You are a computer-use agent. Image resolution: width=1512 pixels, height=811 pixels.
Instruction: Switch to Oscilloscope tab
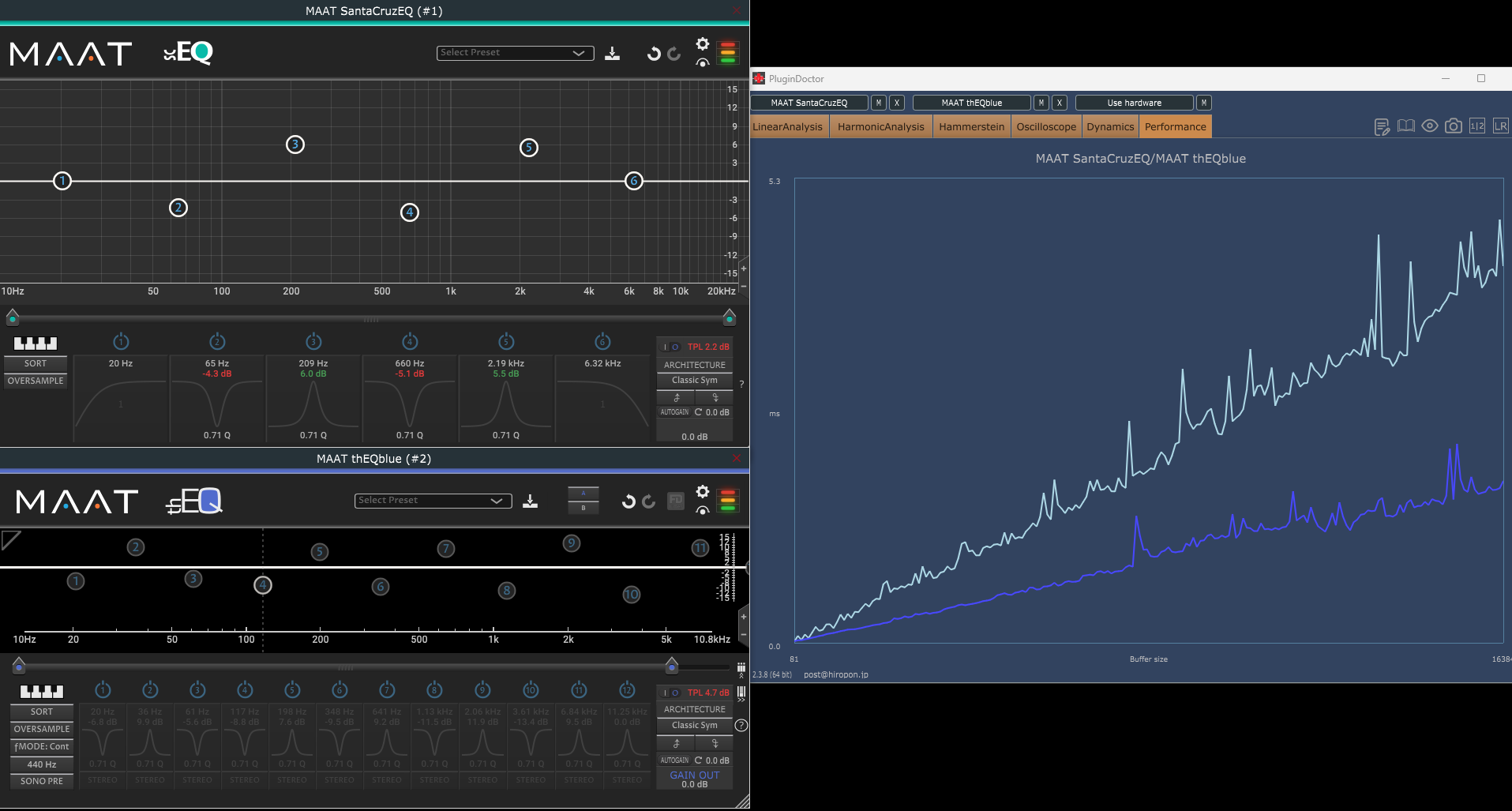pos(1046,127)
